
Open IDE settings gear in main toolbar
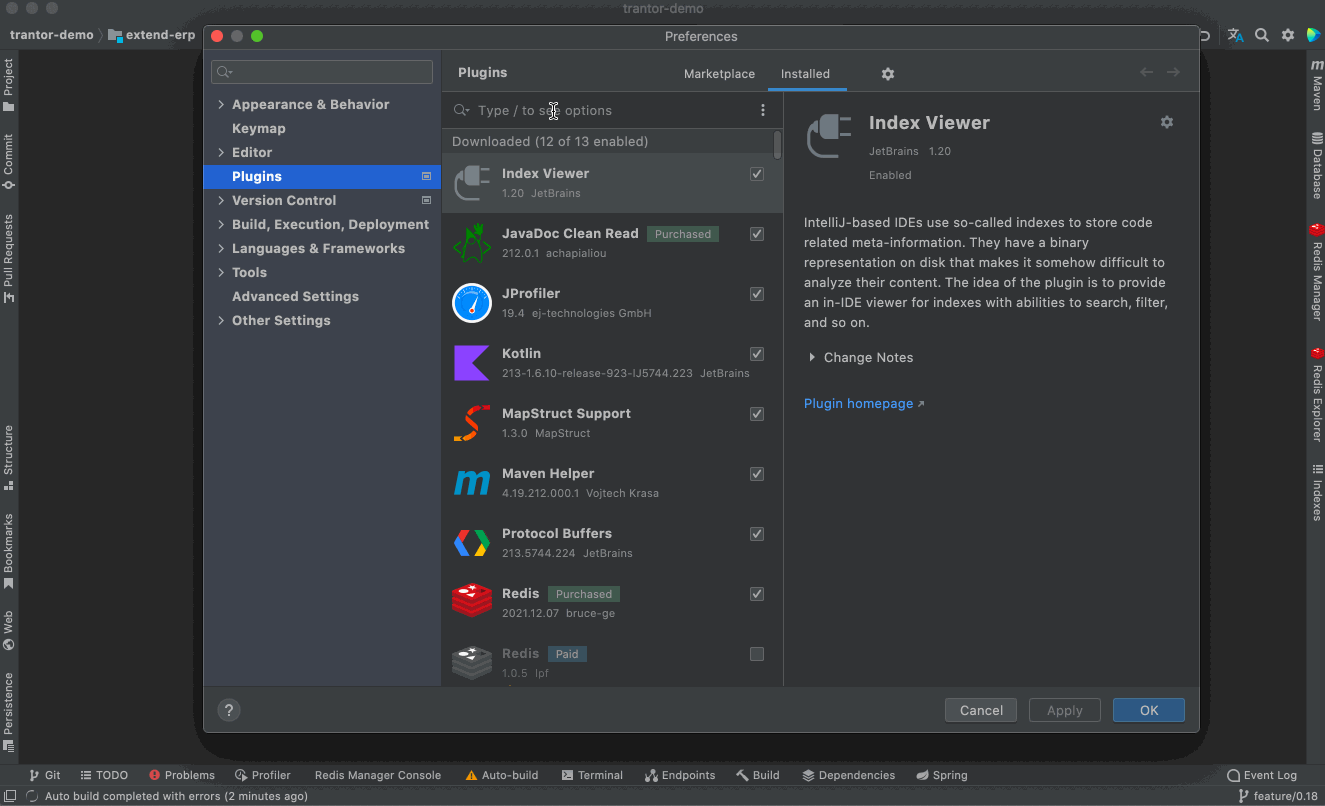(1288, 35)
